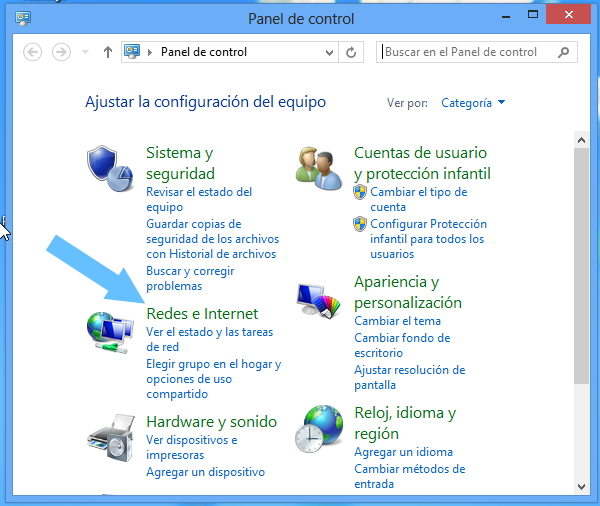Click Ver dispositivos e impresoras
This screenshot has height=506, width=600.
click(x=192, y=447)
